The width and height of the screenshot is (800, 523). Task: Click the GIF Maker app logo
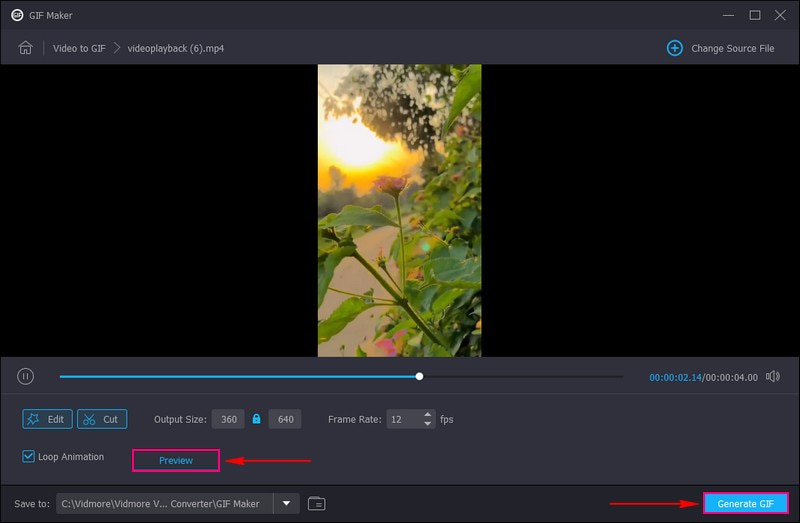pos(17,15)
